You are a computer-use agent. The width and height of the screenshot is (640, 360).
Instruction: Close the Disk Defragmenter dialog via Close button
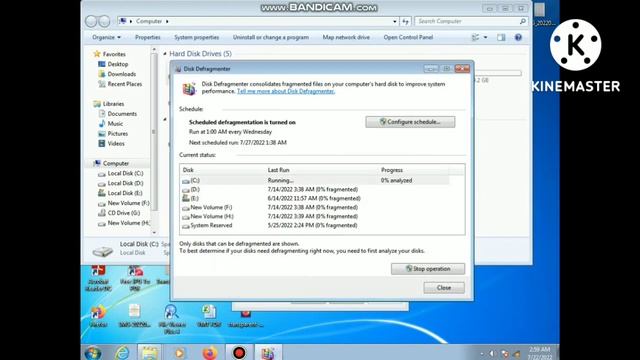click(444, 288)
